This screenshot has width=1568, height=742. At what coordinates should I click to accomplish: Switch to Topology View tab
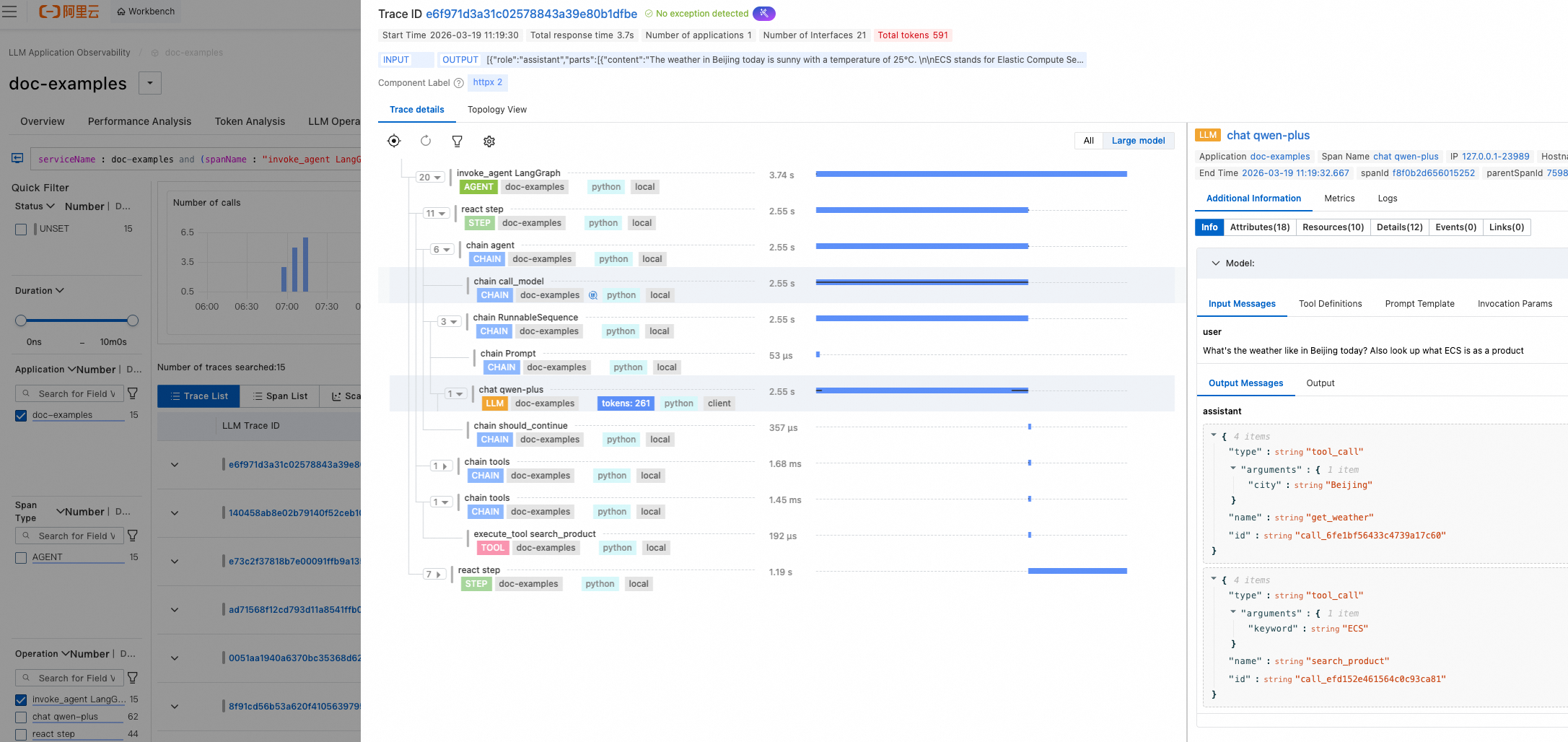[x=497, y=110]
